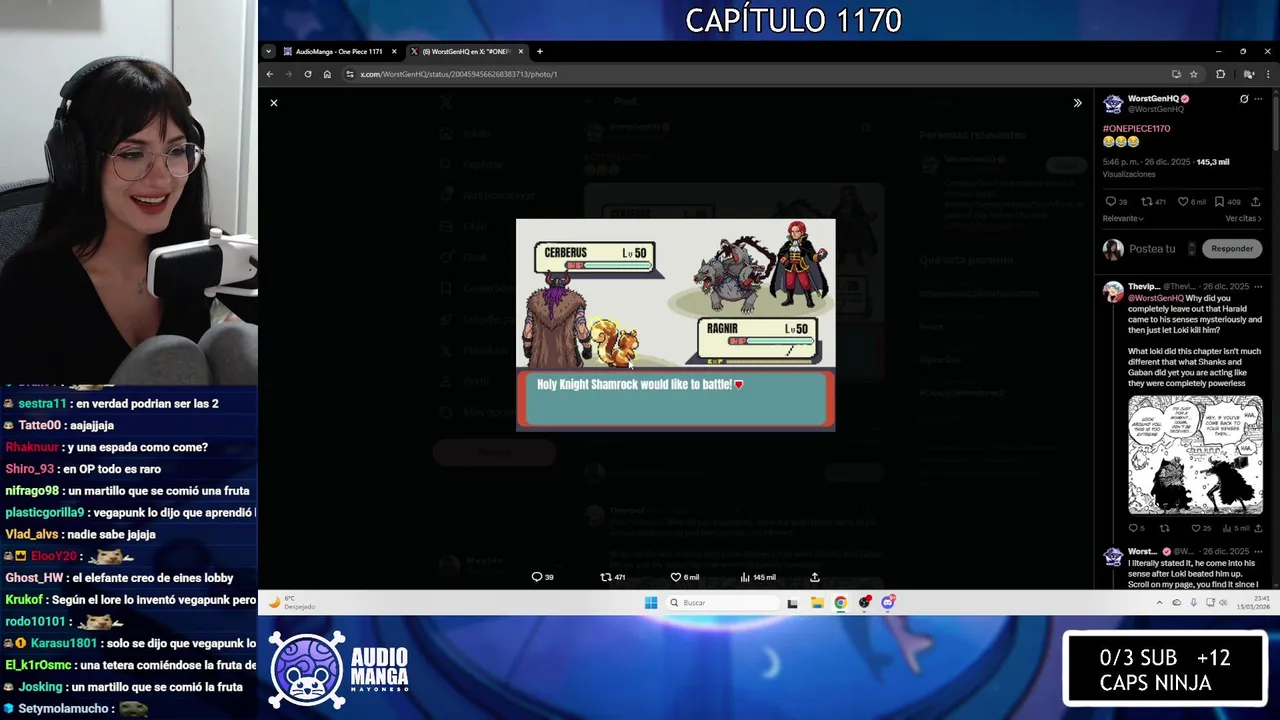Open Discord from the taskbar
The height and width of the screenshot is (720, 1280).
click(x=888, y=602)
